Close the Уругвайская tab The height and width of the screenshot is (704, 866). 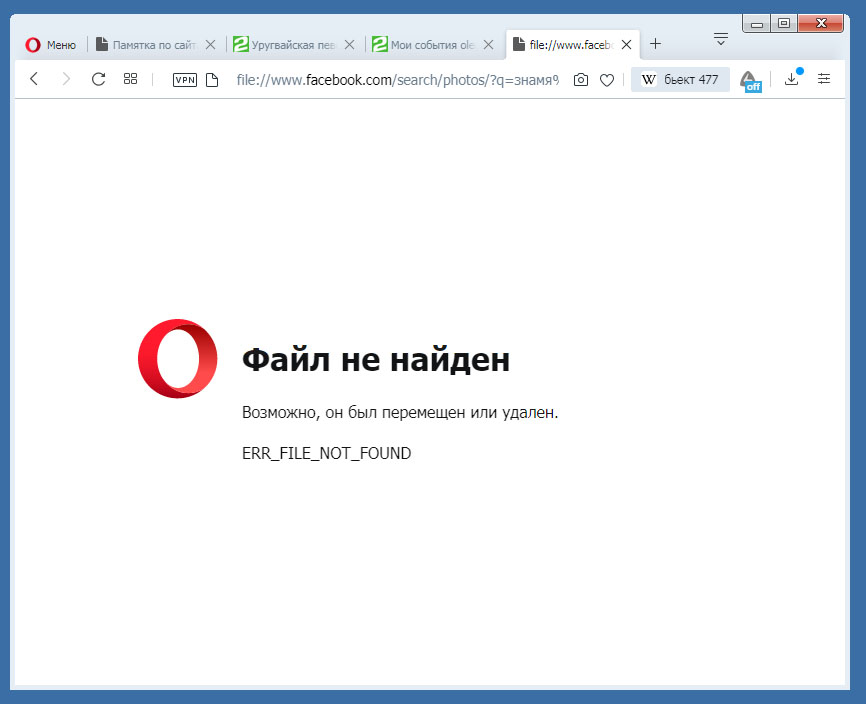350,45
